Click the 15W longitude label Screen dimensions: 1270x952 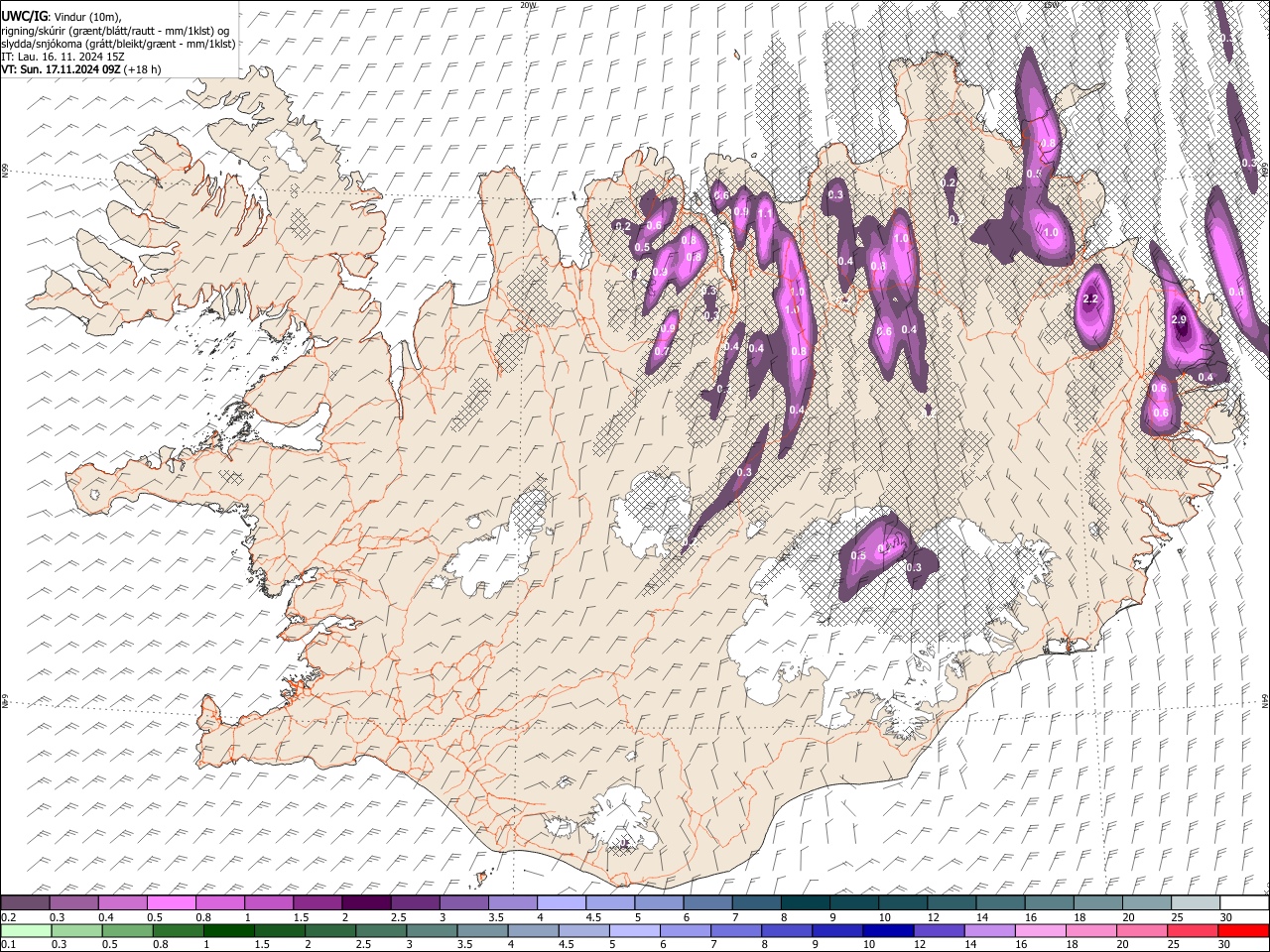pos(1051,5)
